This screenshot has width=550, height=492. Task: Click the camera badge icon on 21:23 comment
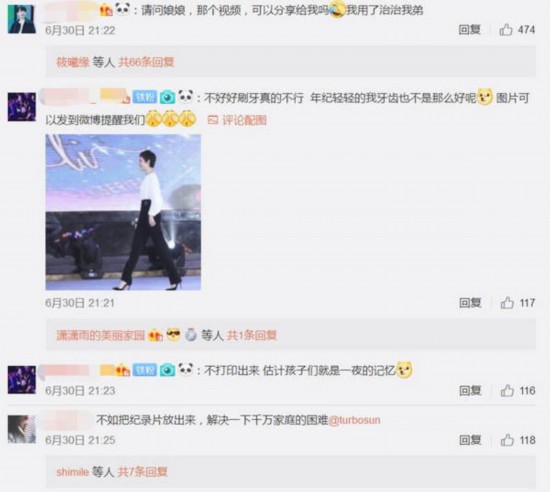tap(167, 370)
